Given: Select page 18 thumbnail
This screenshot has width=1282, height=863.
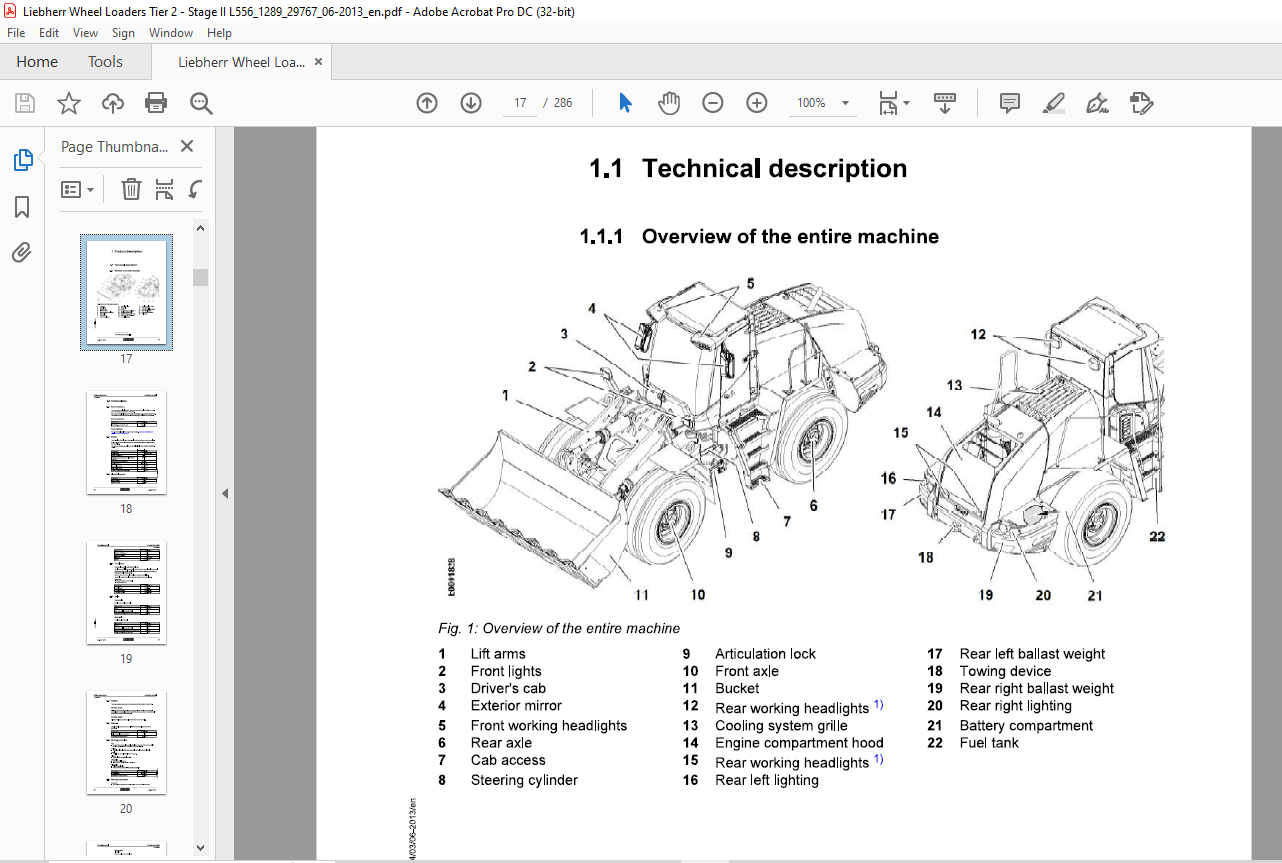Looking at the screenshot, I should click(126, 442).
